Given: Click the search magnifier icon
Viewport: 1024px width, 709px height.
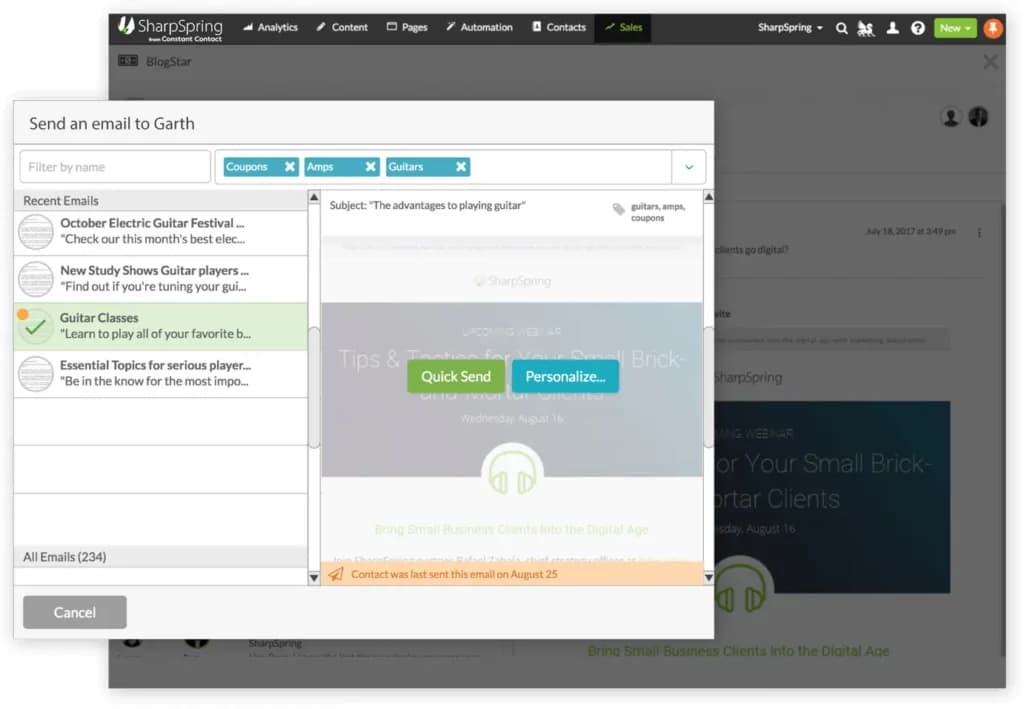Looking at the screenshot, I should pos(842,28).
